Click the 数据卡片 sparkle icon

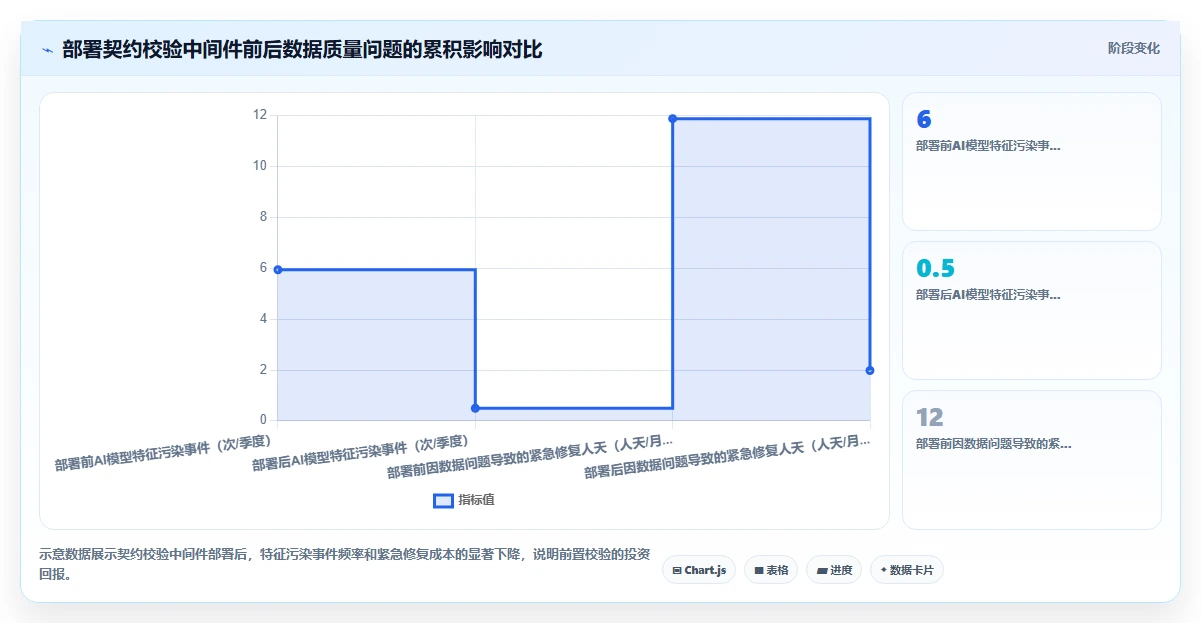tap(883, 570)
